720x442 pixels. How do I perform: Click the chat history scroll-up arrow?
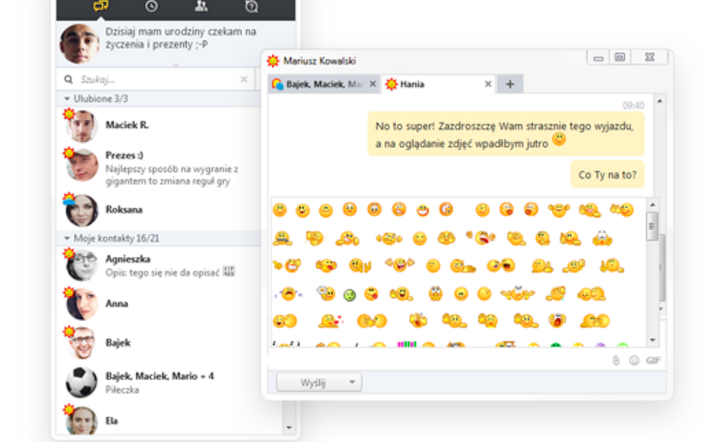click(660, 101)
